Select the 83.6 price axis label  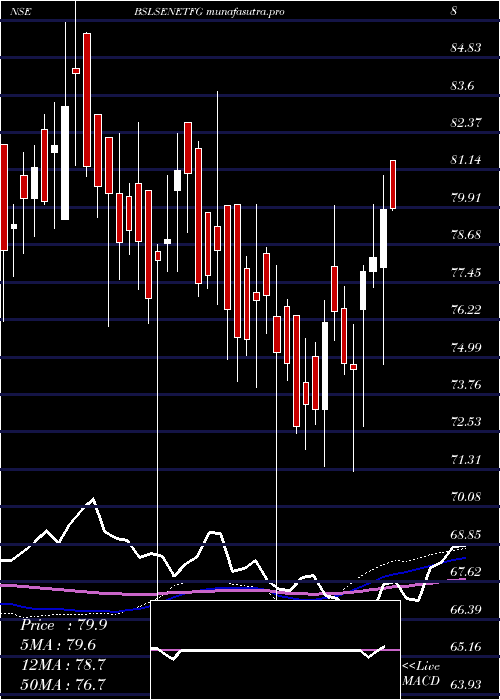coord(462,85)
